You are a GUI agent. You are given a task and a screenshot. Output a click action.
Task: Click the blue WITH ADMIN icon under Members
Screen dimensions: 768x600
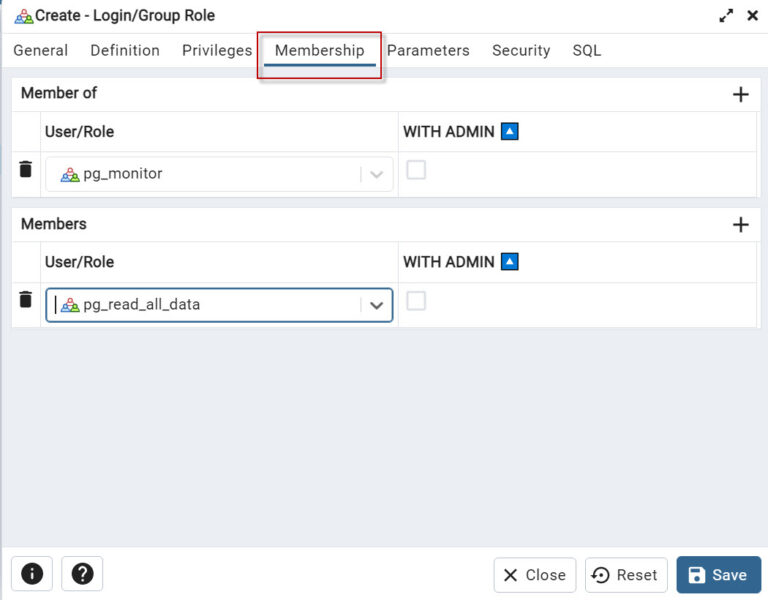pos(509,262)
